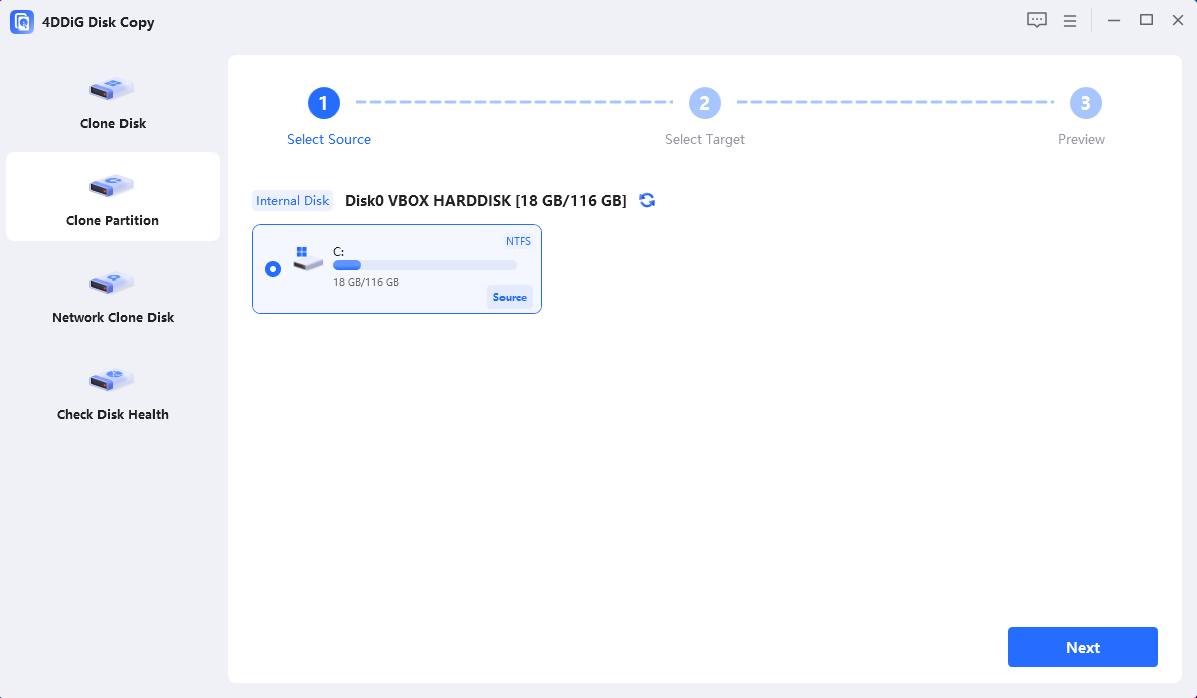Minimize the 4DDiG window
The width and height of the screenshot is (1197, 698).
pyautogui.click(x=1114, y=21)
